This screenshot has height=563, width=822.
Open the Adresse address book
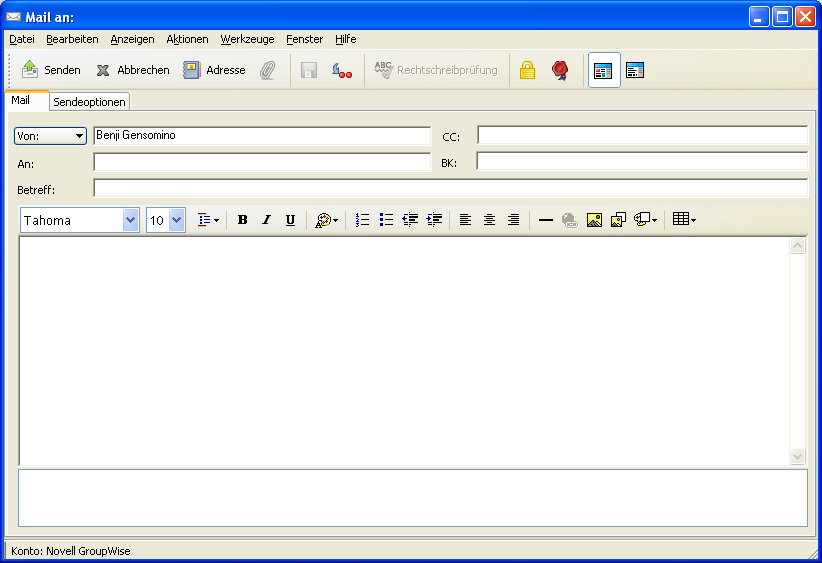click(x=214, y=70)
